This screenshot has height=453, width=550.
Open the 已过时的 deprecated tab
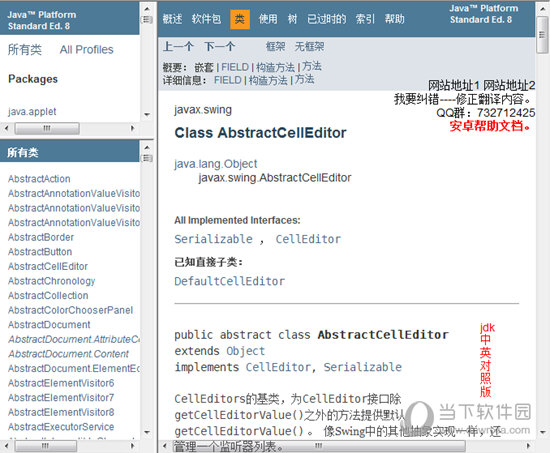[x=327, y=19]
